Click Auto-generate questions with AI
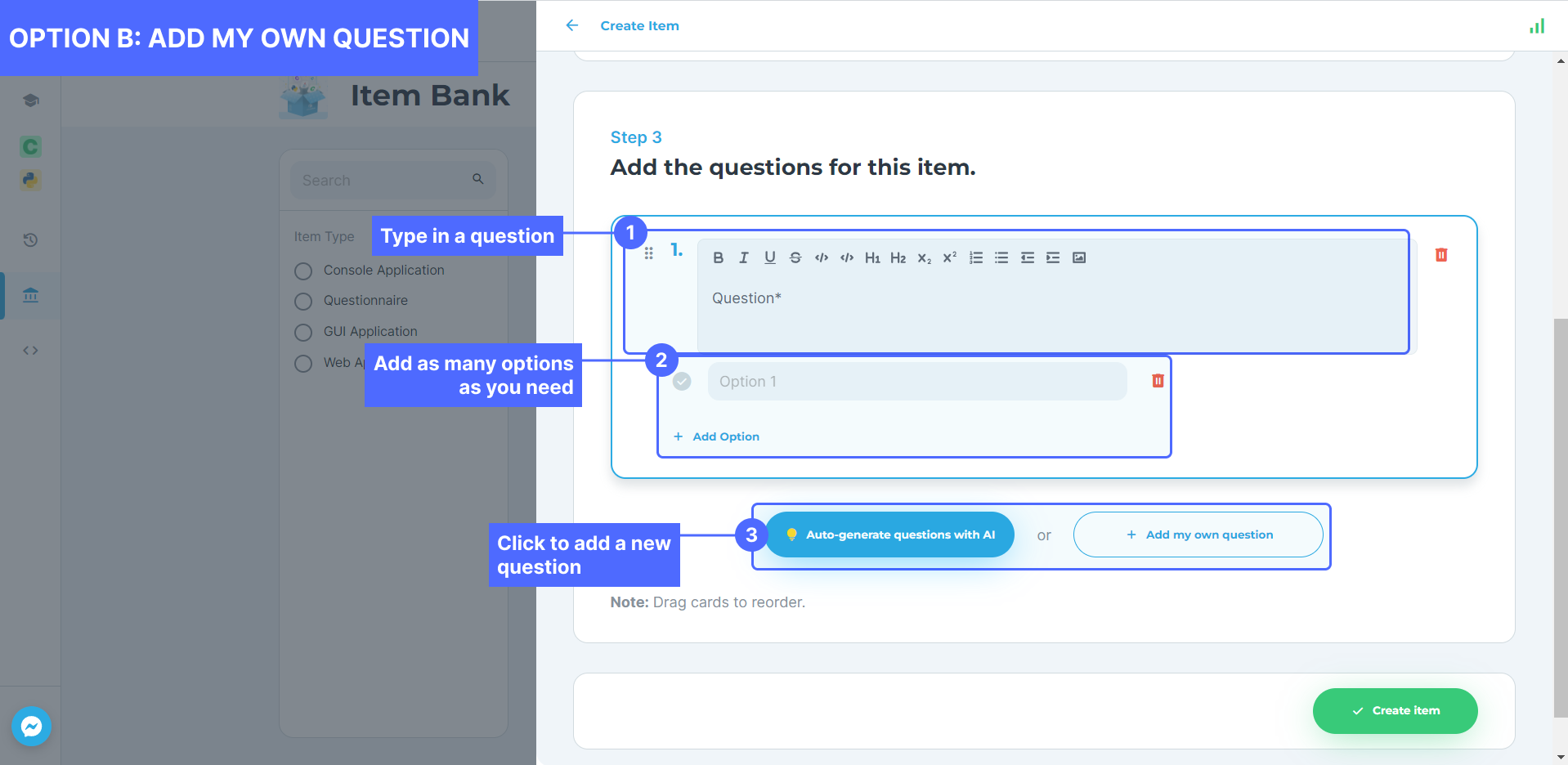The image size is (1568, 765). 889,535
